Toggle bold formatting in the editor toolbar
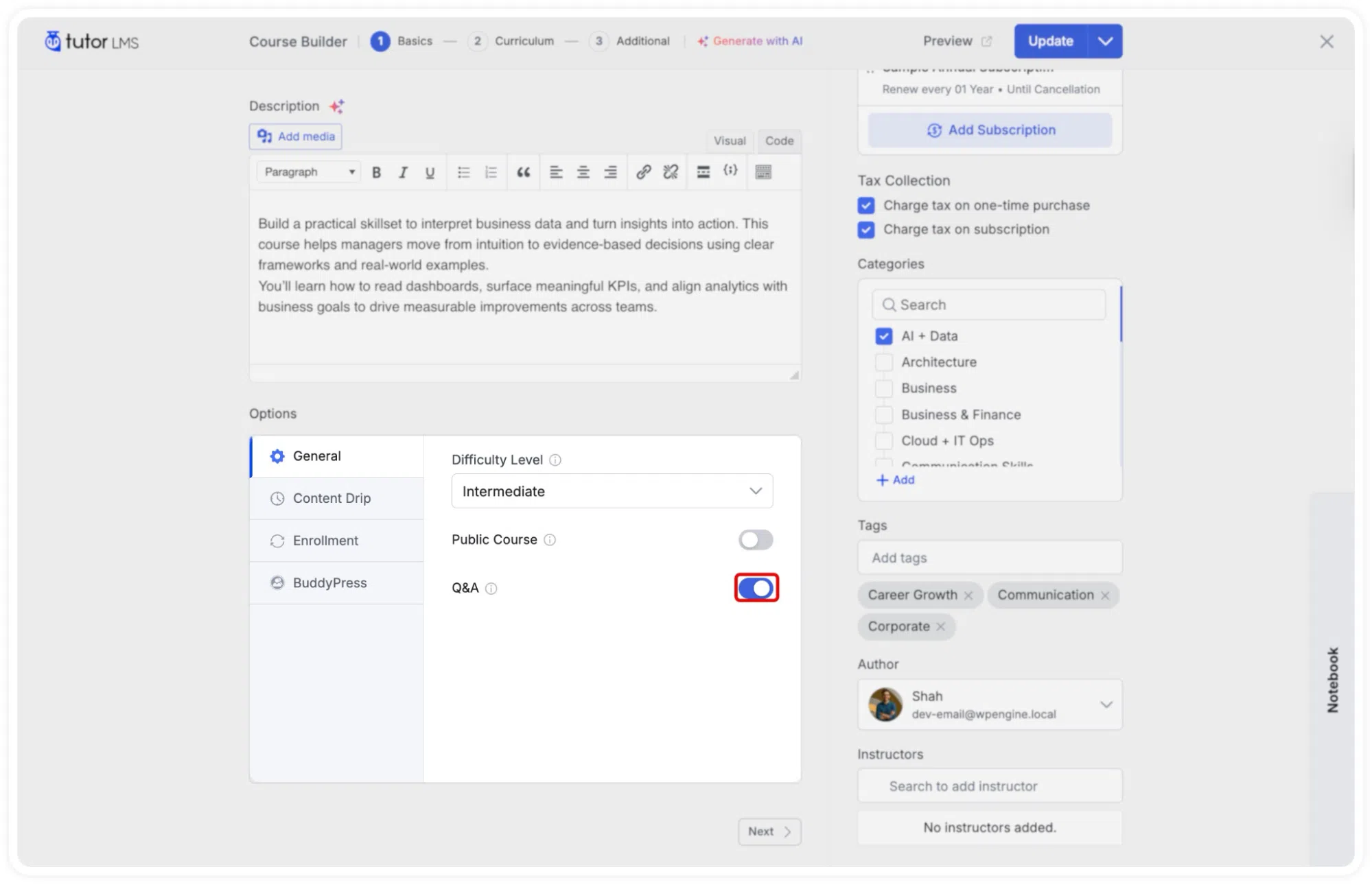The width and height of the screenshot is (1372, 885). [376, 172]
